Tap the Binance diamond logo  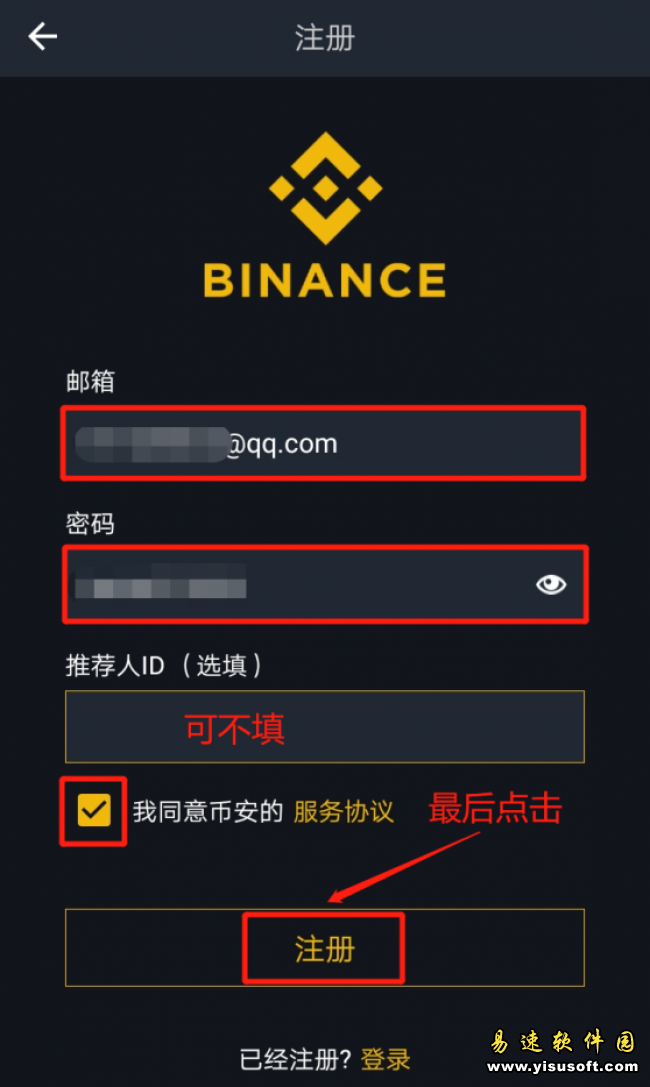325,188
